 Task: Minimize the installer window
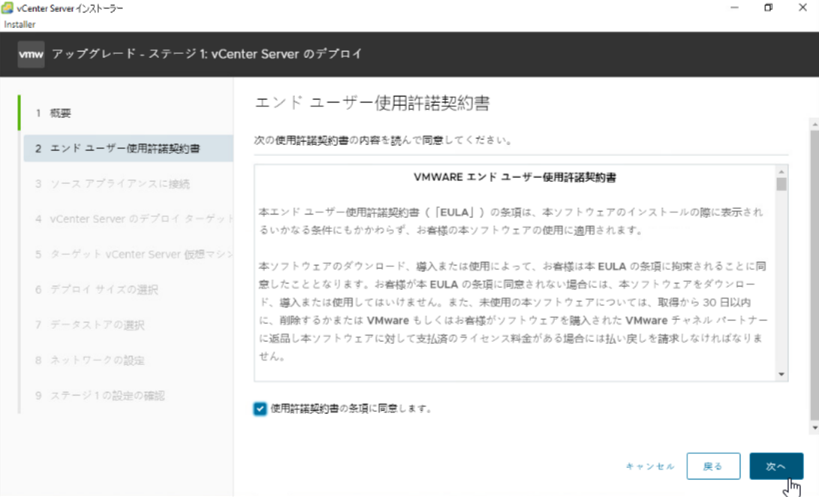[734, 8]
